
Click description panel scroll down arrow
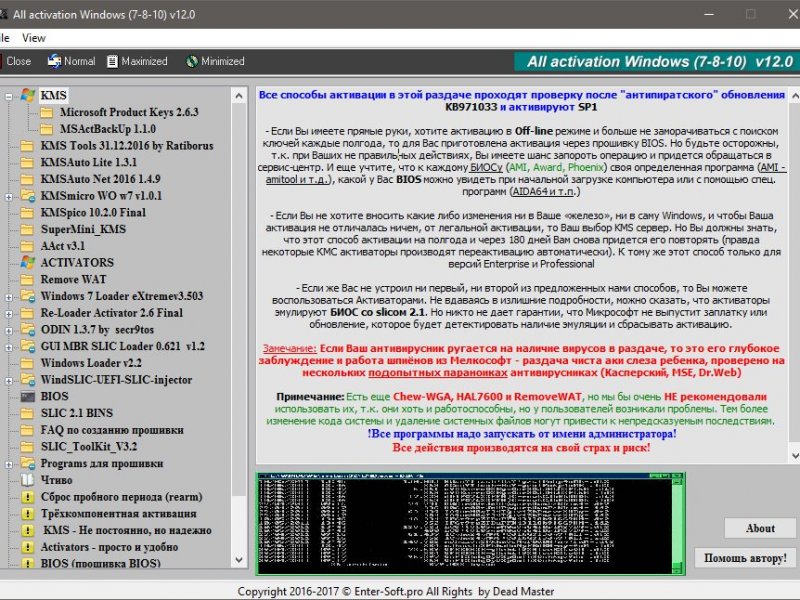(794, 456)
